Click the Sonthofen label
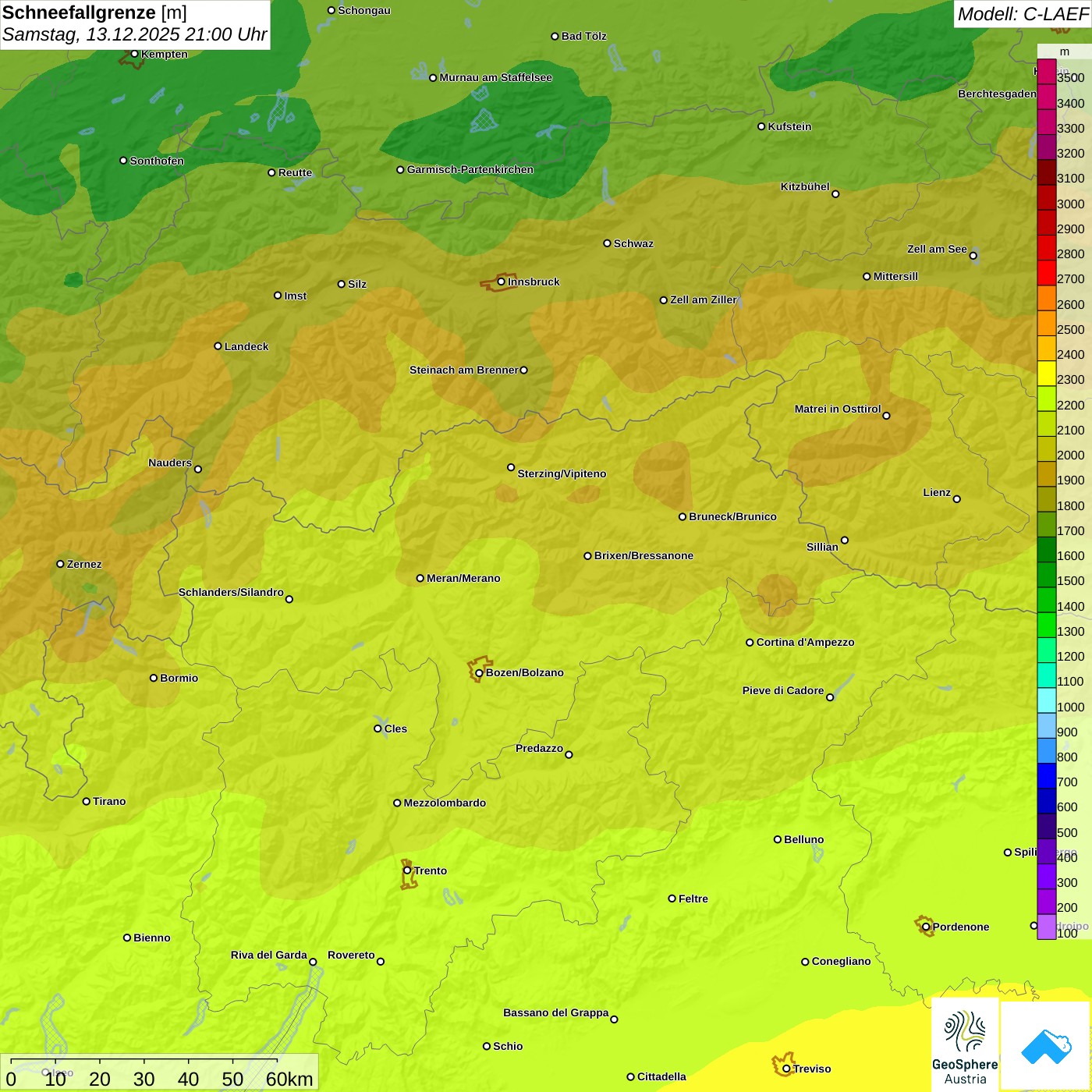This screenshot has width=1092, height=1092. [157, 161]
